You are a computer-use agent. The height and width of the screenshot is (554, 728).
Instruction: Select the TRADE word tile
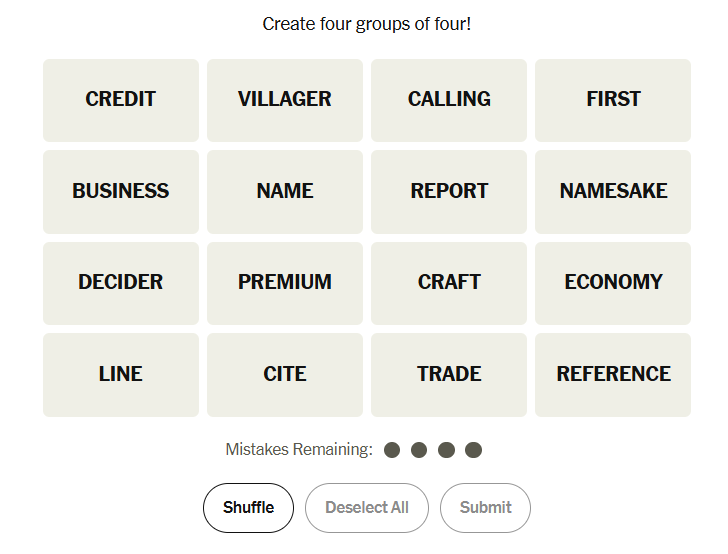(449, 375)
